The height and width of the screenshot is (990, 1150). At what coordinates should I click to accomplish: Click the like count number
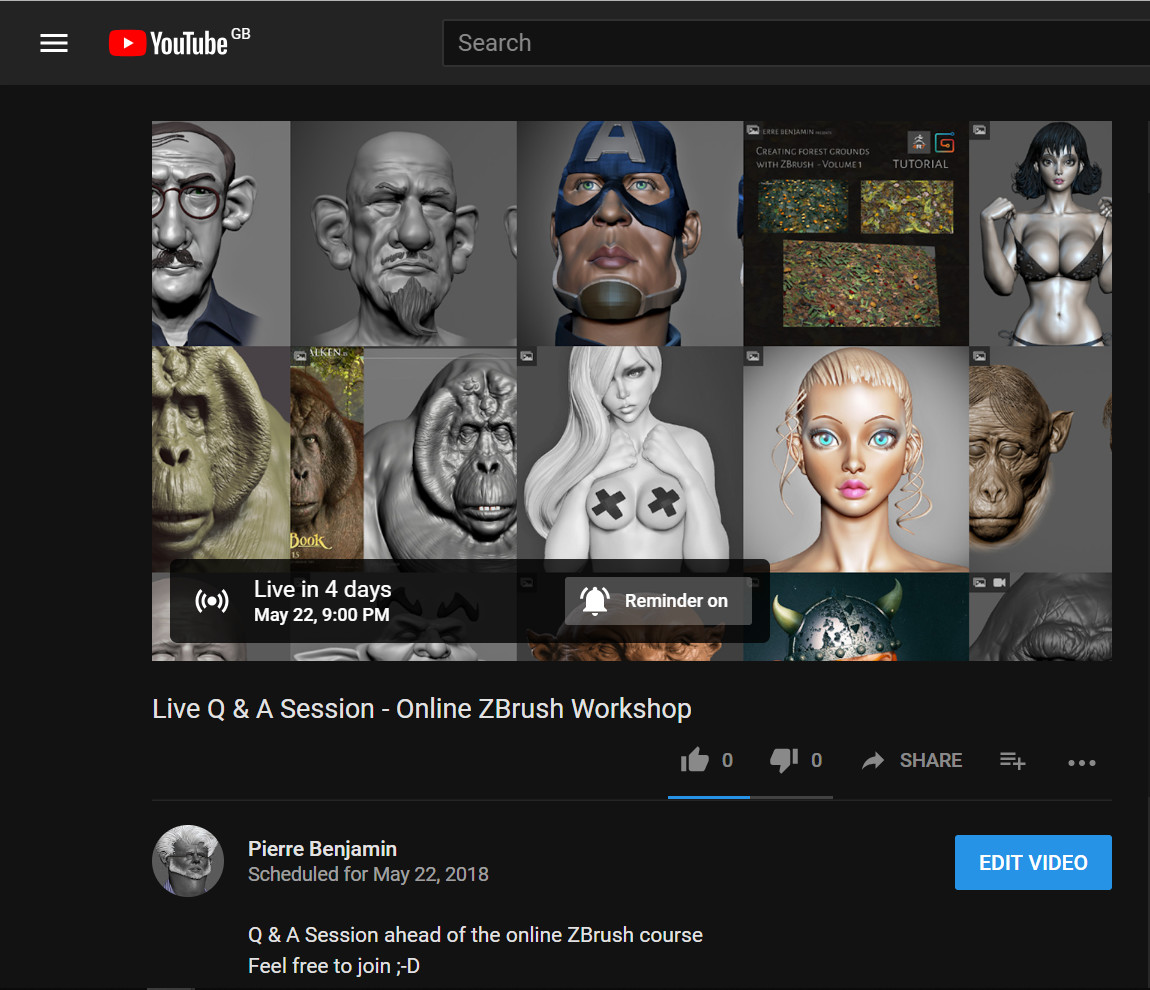pos(727,760)
